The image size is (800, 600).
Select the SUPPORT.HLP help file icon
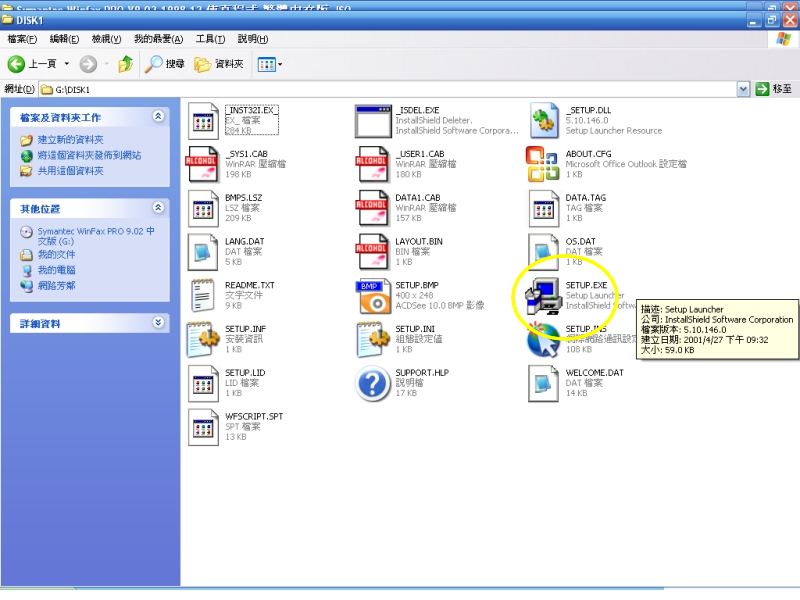373,383
